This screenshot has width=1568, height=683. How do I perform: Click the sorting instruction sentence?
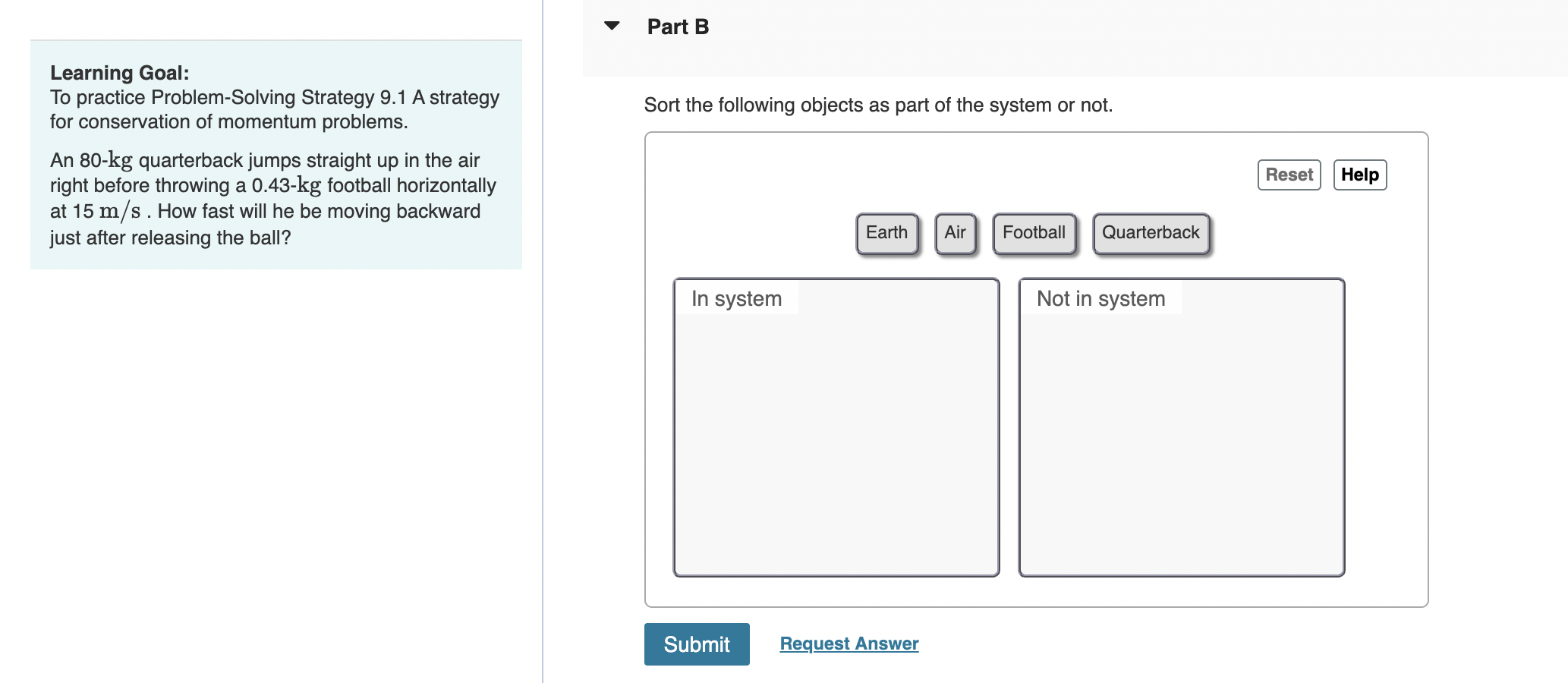click(x=877, y=105)
